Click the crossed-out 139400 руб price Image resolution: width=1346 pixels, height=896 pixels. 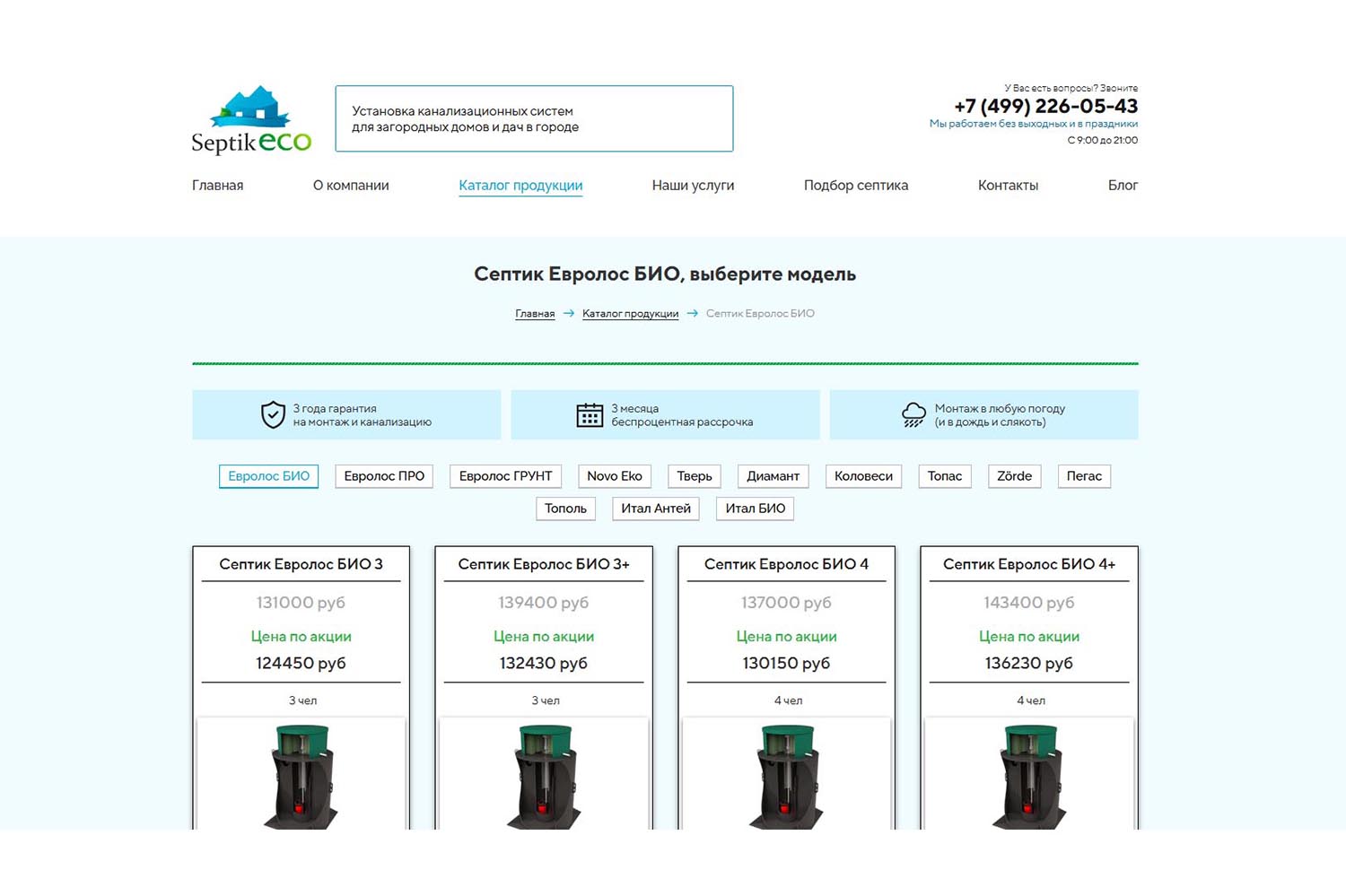pos(544,603)
